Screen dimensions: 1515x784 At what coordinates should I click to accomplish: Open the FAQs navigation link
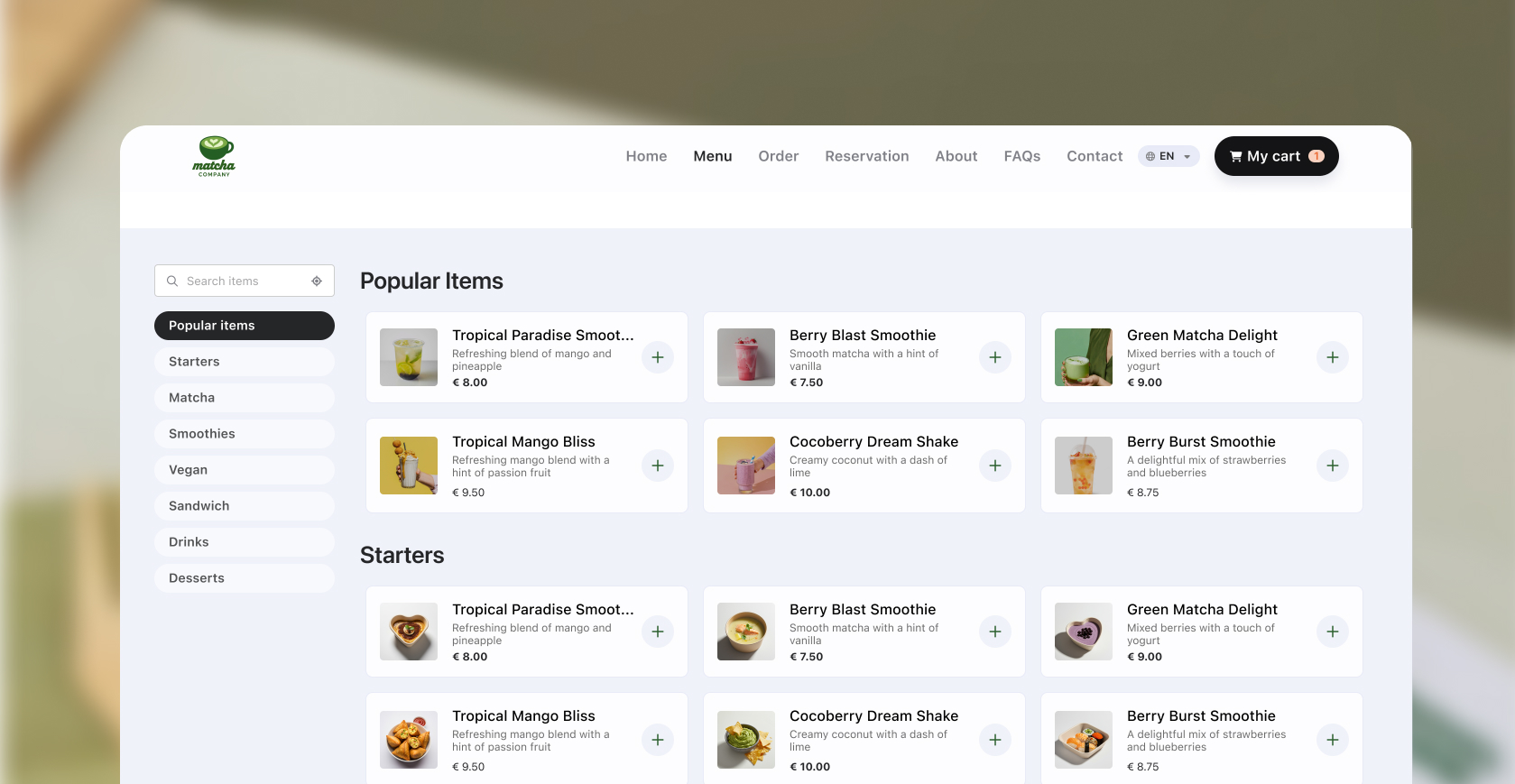pyautogui.click(x=1021, y=156)
